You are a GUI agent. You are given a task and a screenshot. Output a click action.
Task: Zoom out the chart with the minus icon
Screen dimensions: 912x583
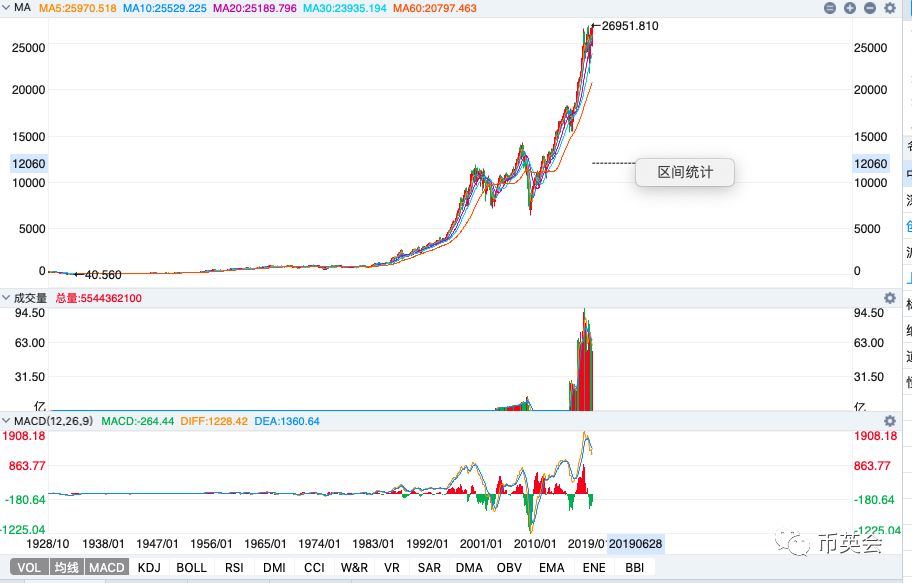(x=870, y=8)
